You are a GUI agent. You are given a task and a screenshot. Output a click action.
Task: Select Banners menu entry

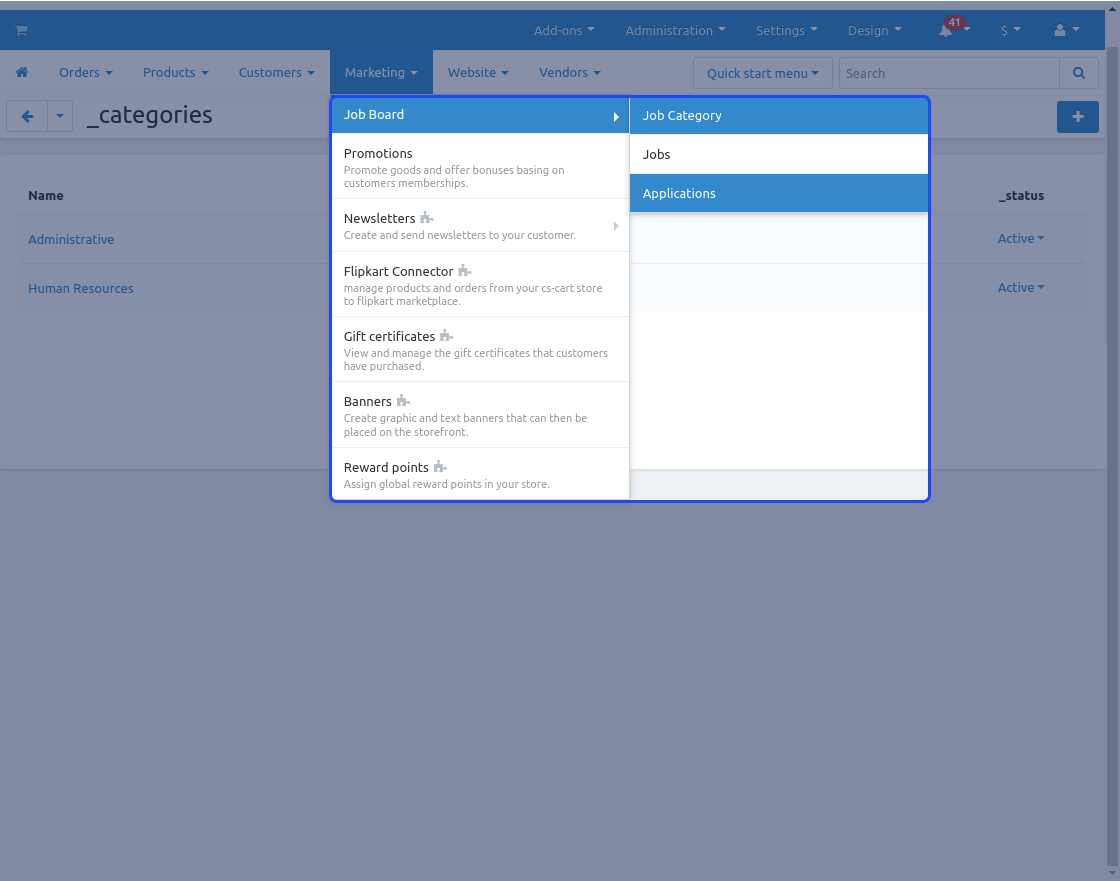[x=480, y=415]
